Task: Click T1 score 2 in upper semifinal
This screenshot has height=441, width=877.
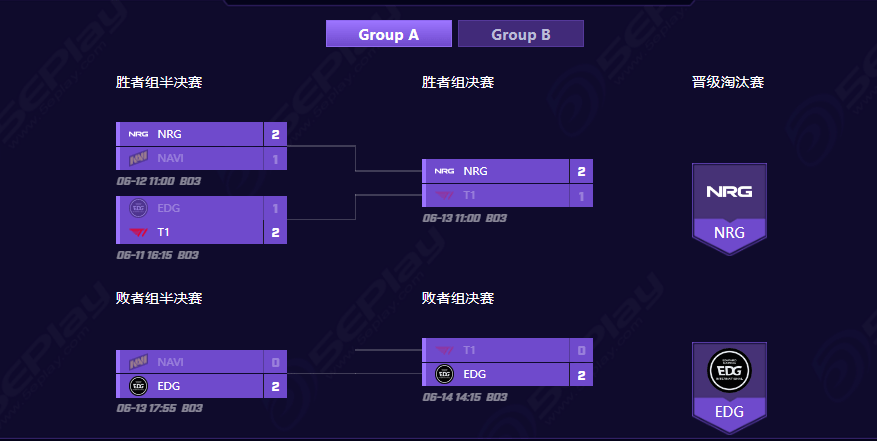Action: (x=275, y=232)
